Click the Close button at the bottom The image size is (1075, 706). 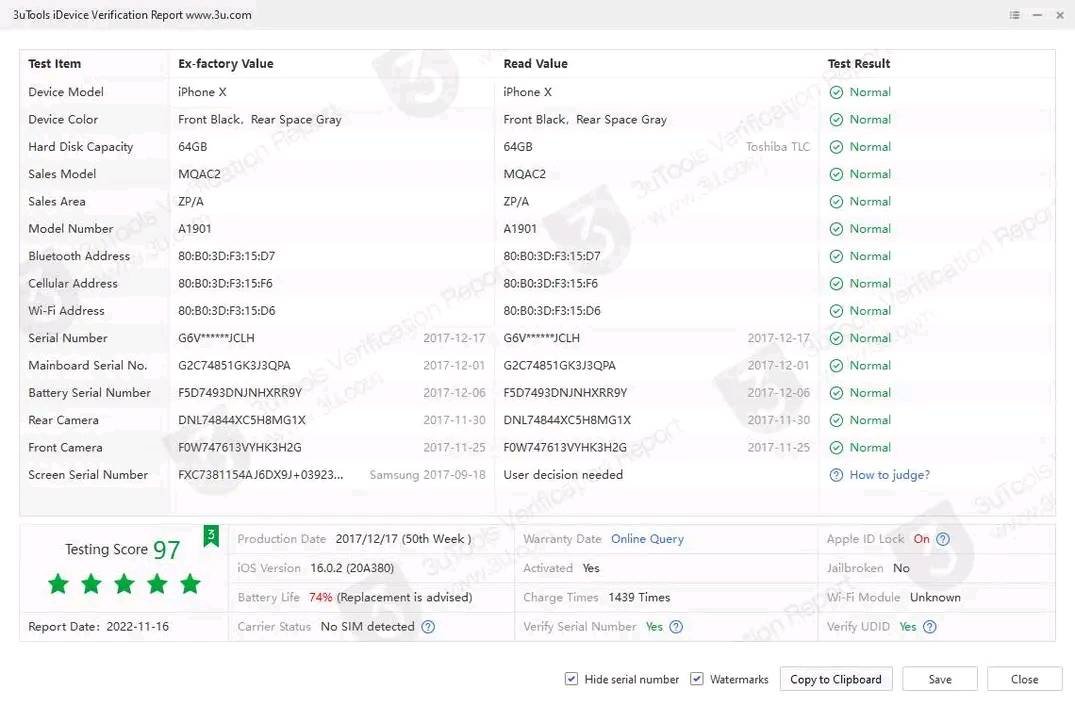(x=1024, y=679)
